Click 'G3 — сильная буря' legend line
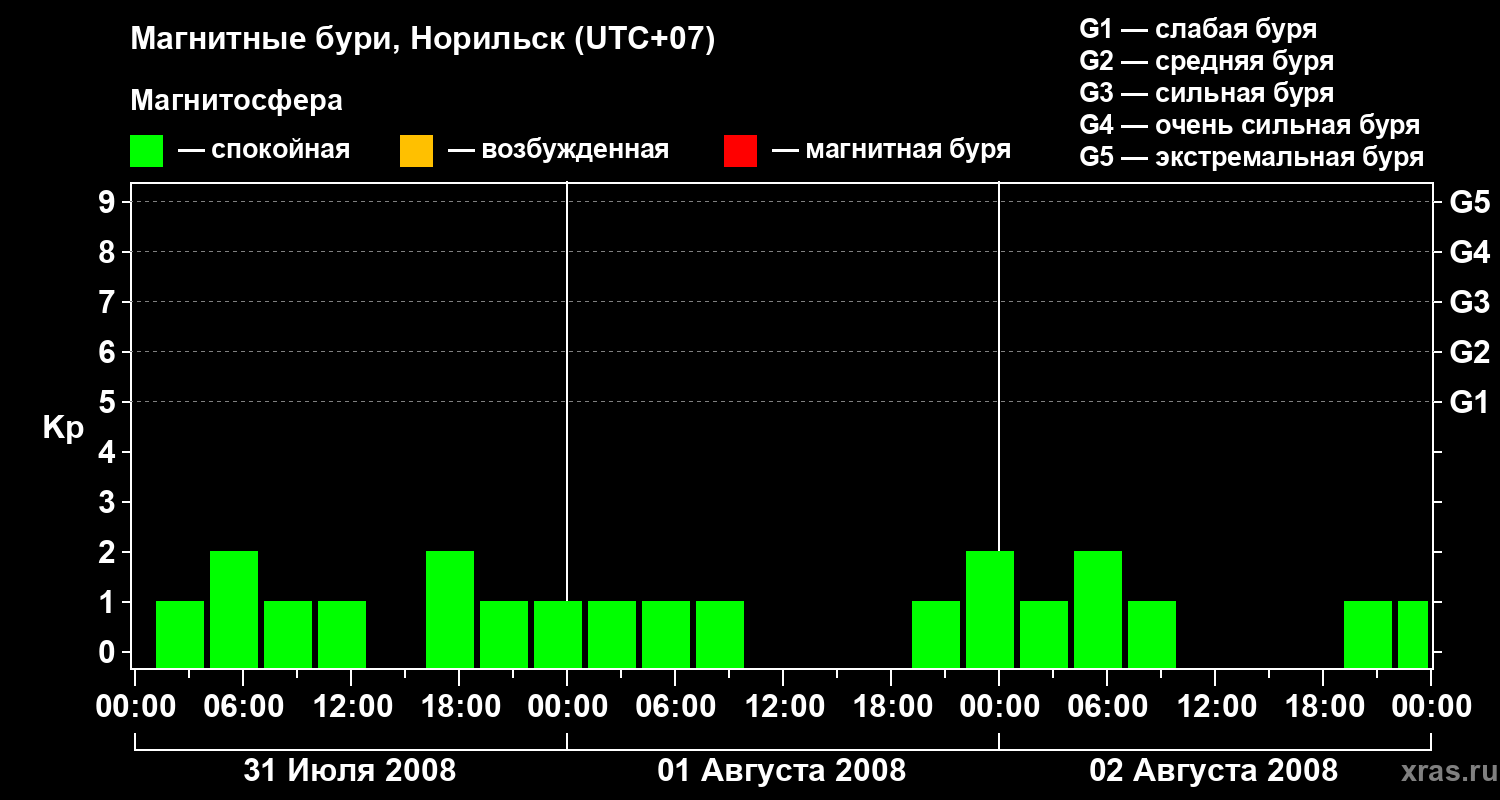The image size is (1500, 800). click(1206, 93)
